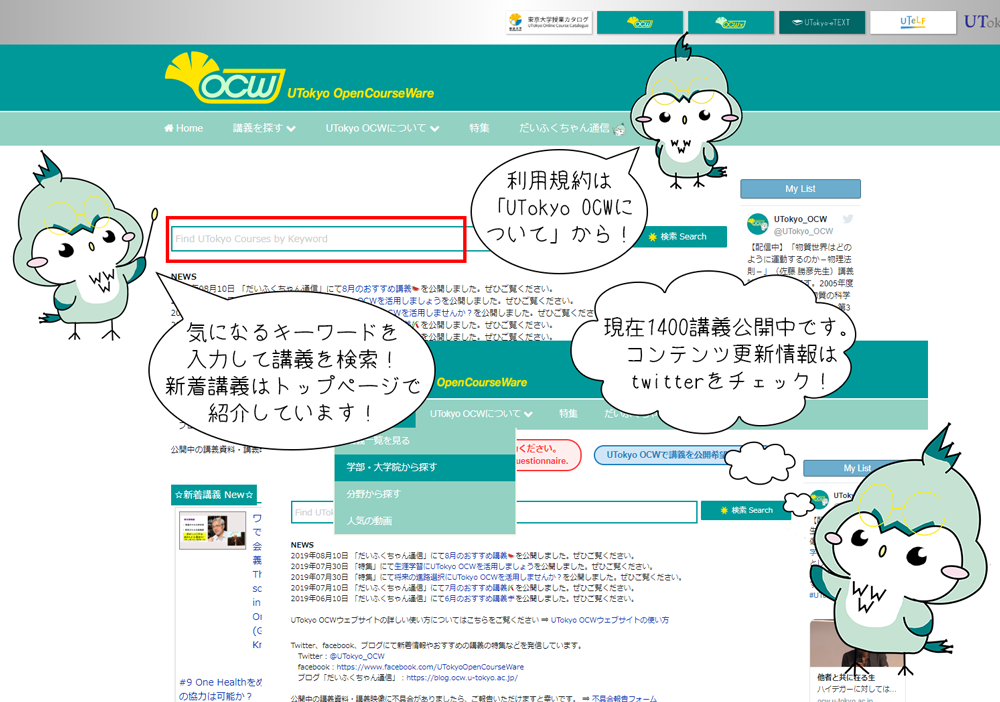1000x702 pixels.
Task: Click the OCW ginkgo leaf logo
Action: (x=224, y=78)
